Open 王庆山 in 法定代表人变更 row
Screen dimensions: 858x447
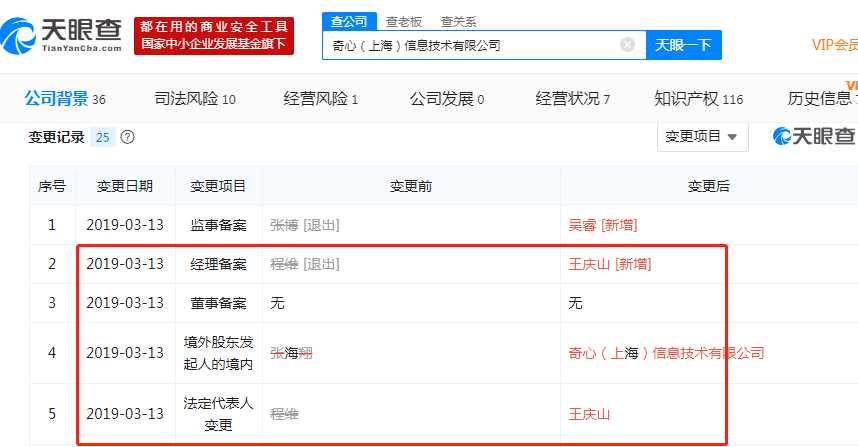[589, 414]
